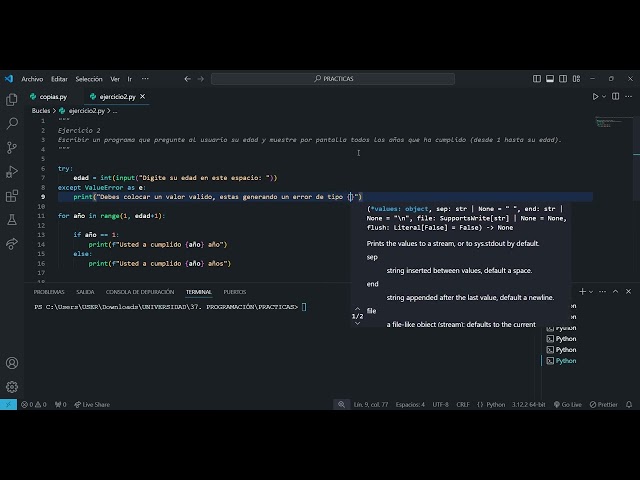The height and width of the screenshot is (480, 640).
Task: Open the Ir menu
Action: coord(129,79)
